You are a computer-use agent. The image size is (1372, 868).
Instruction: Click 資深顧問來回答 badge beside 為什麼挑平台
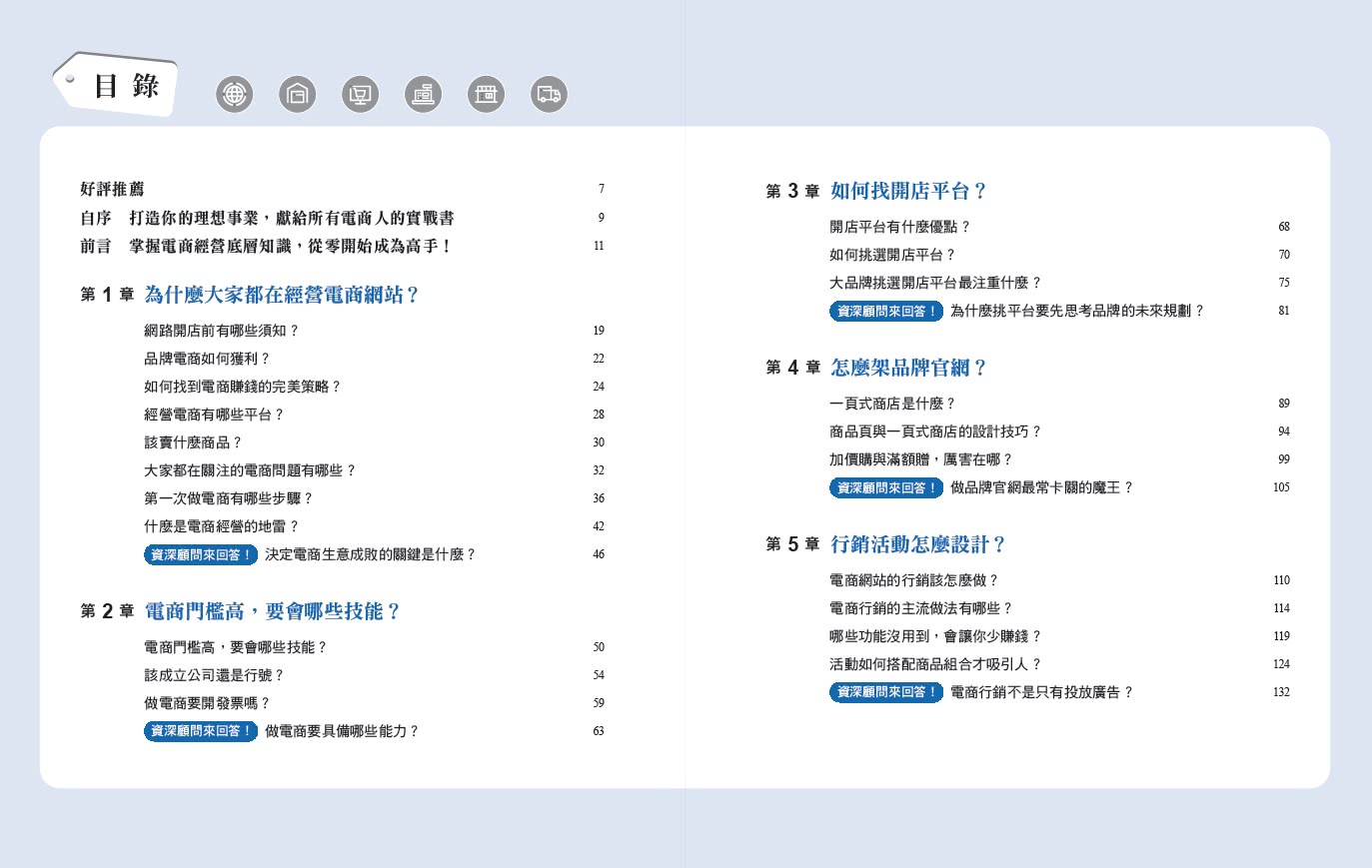tap(886, 311)
